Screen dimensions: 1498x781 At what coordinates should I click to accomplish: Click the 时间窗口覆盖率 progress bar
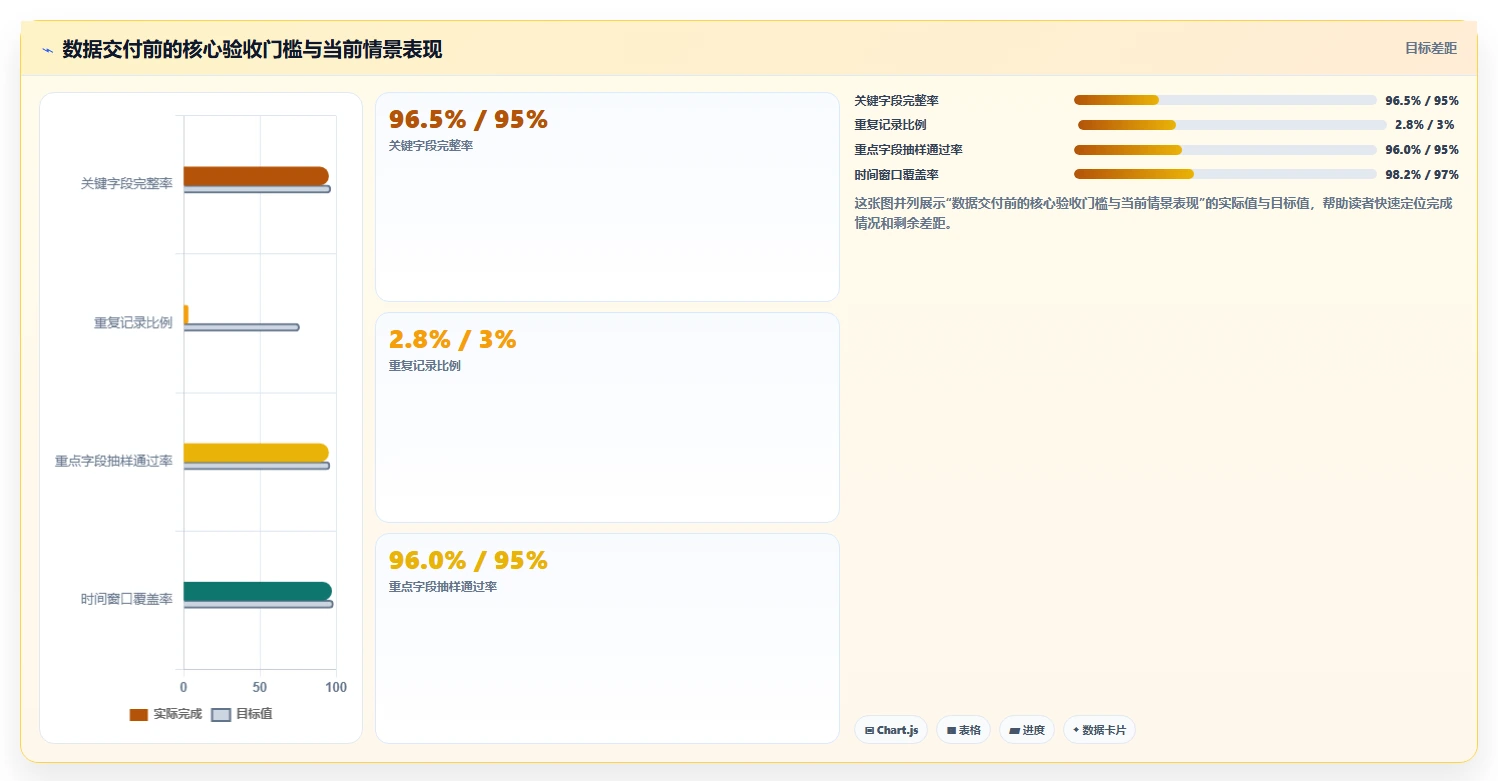pos(1225,174)
